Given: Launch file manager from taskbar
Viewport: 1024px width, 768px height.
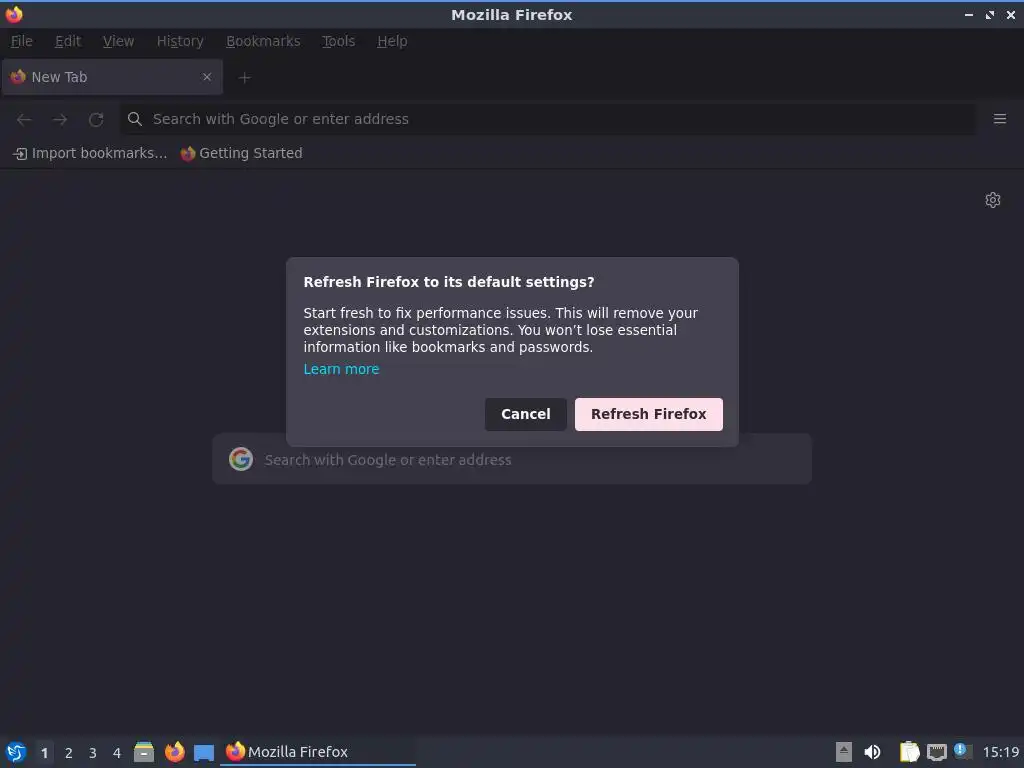Looking at the screenshot, I should 144,752.
